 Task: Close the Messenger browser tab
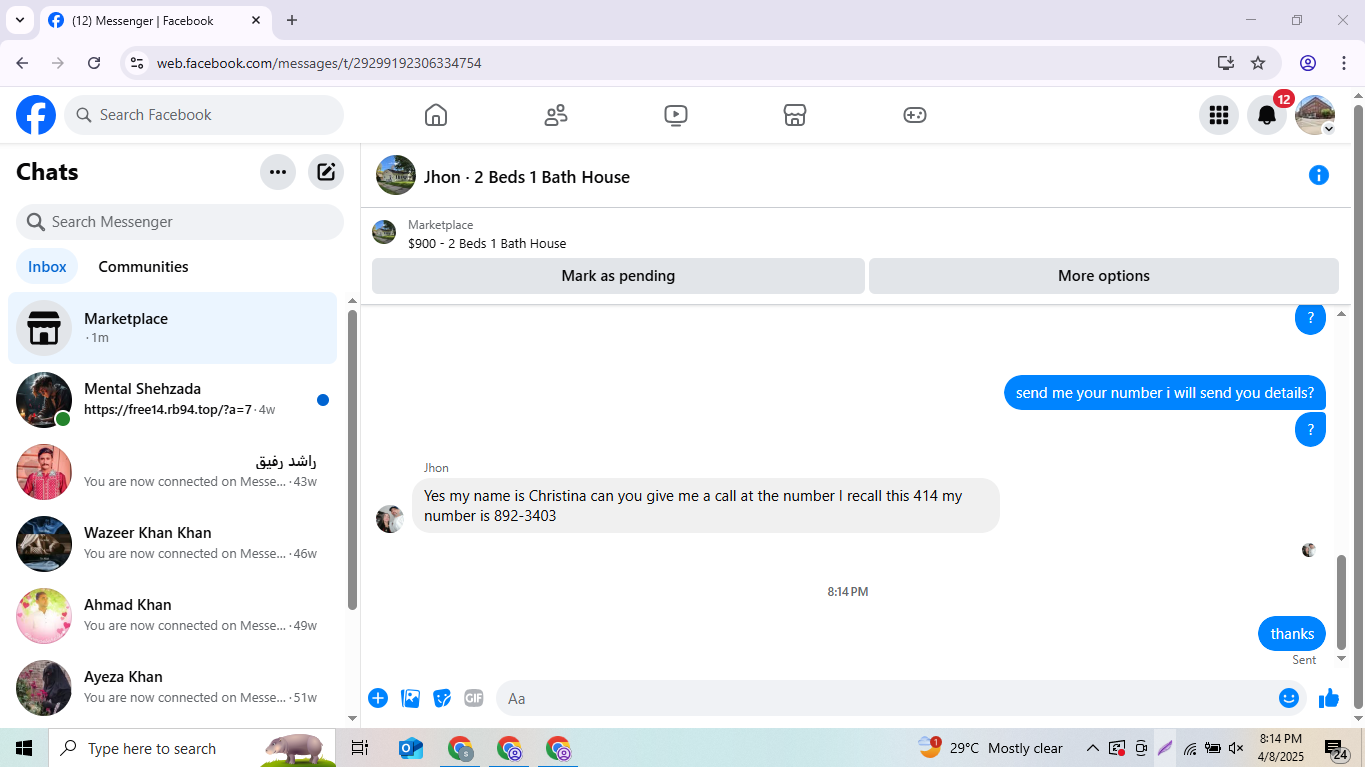[x=256, y=20]
